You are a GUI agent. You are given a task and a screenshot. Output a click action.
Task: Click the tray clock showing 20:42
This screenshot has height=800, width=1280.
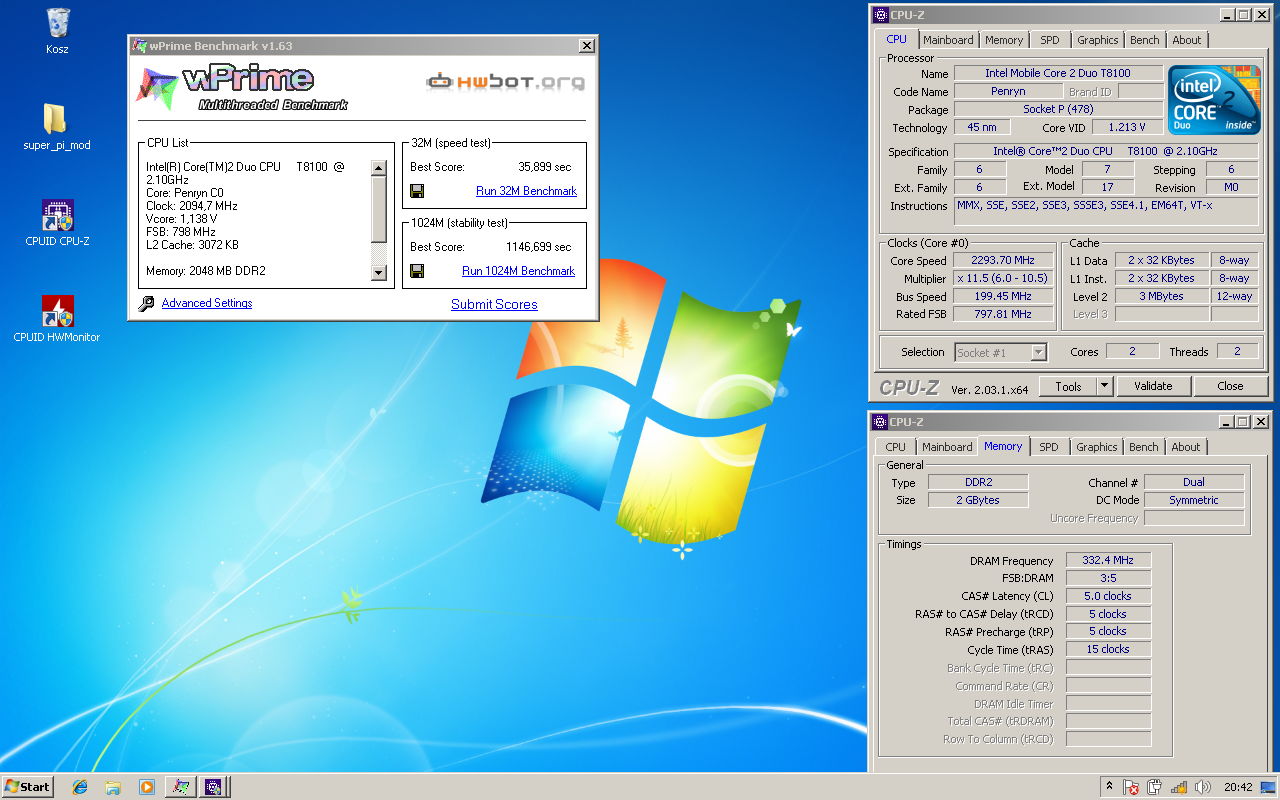point(1238,787)
